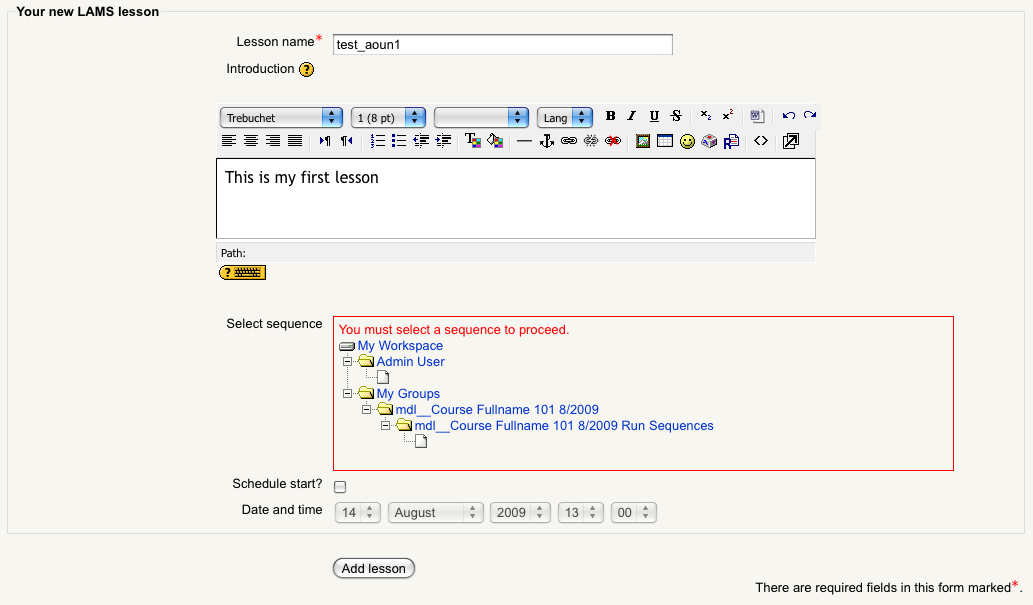Select the Admin User folder
1033x605 pixels.
[x=410, y=362]
